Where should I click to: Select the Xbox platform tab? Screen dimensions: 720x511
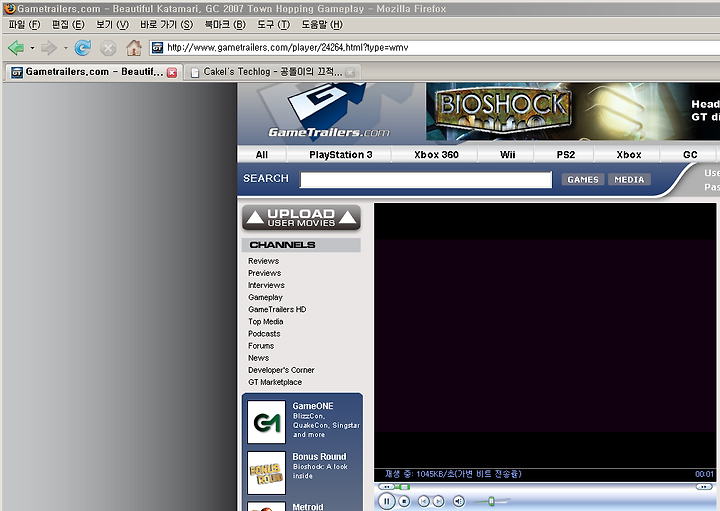629,155
